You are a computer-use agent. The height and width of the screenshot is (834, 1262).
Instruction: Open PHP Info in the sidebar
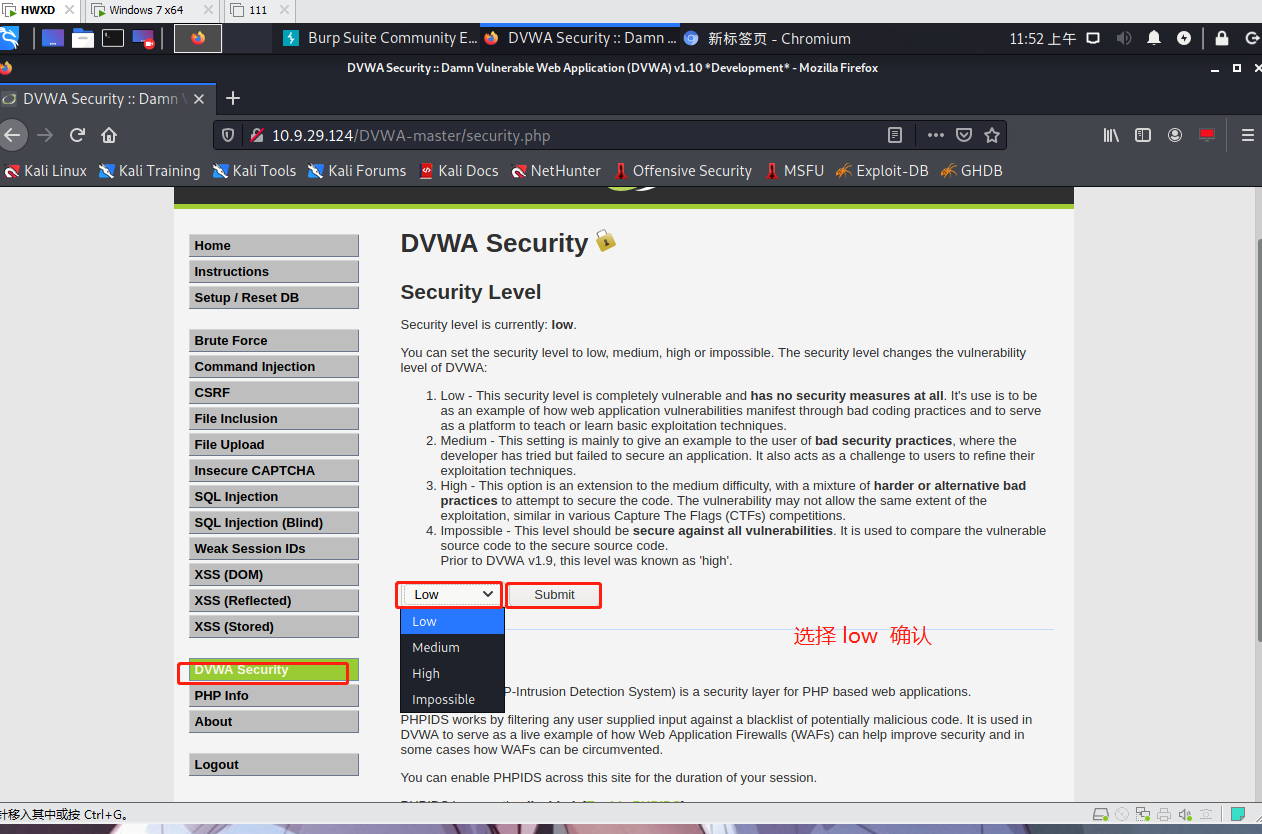[x=274, y=695]
